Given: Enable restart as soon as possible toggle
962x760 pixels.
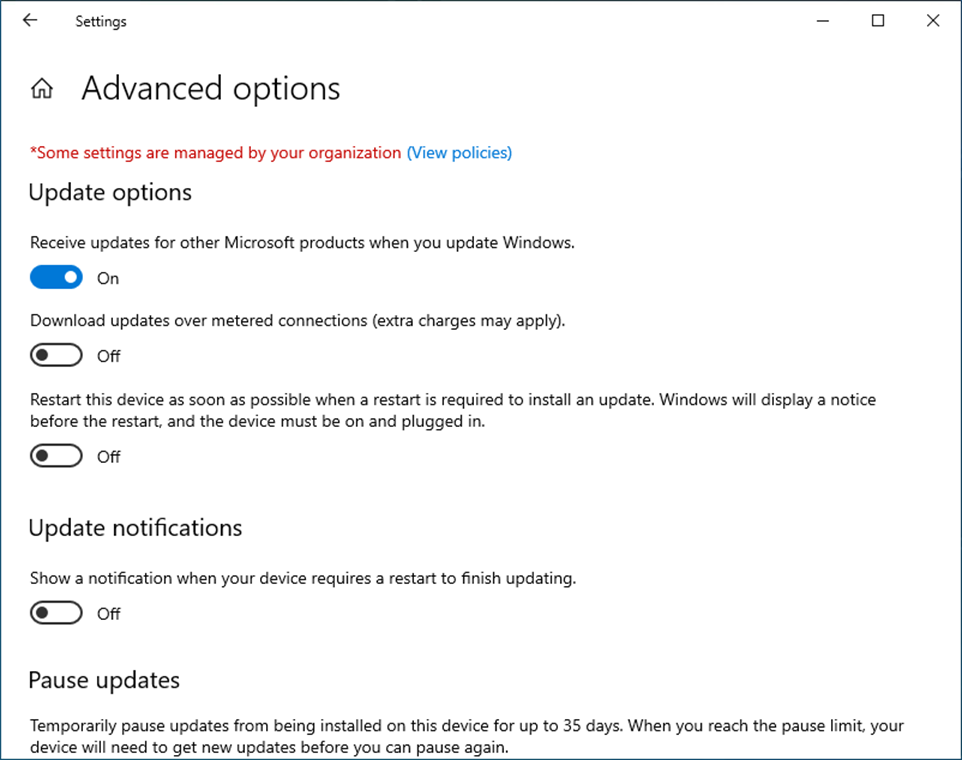Looking at the screenshot, I should 56,456.
